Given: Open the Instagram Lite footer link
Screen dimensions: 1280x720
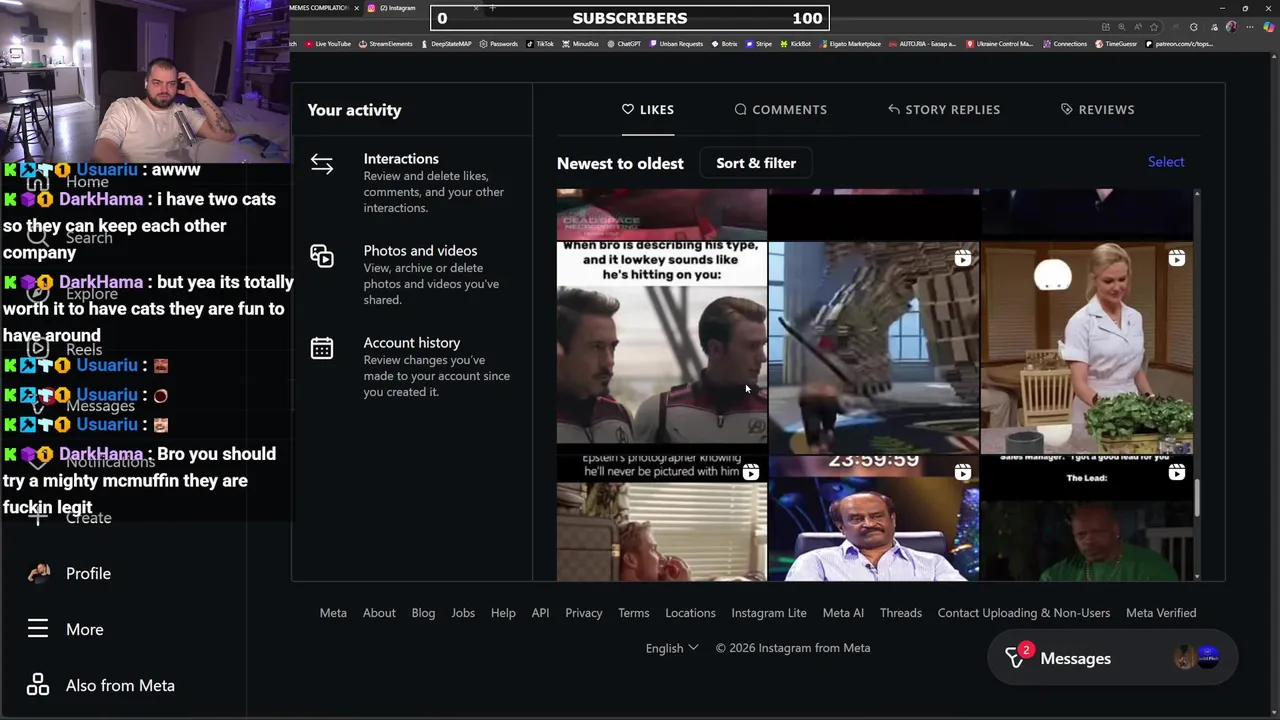Looking at the screenshot, I should coord(769,613).
